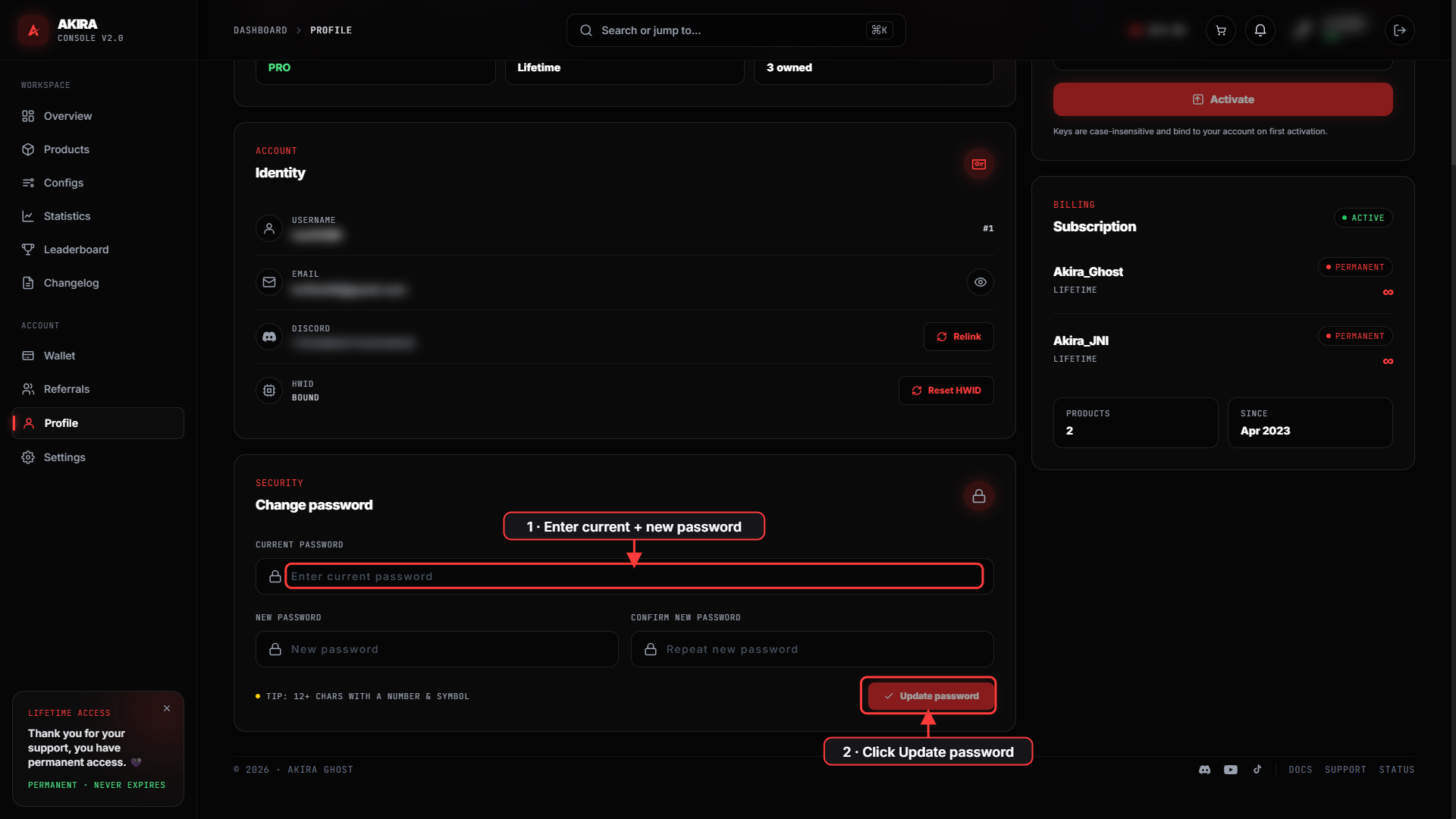The width and height of the screenshot is (1456, 819).
Task: Go to Dashboard breadcrumb
Action: tap(260, 30)
